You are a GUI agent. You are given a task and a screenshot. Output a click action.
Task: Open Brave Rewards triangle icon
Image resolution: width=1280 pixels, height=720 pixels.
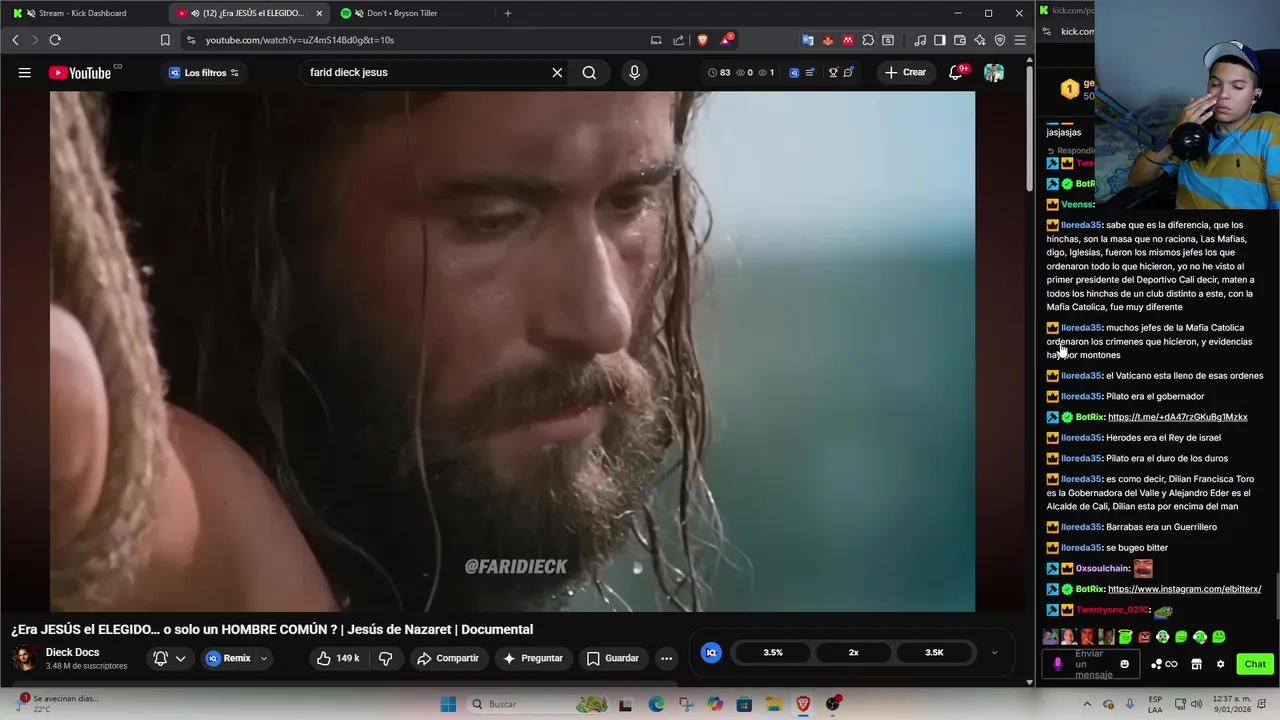click(x=727, y=40)
